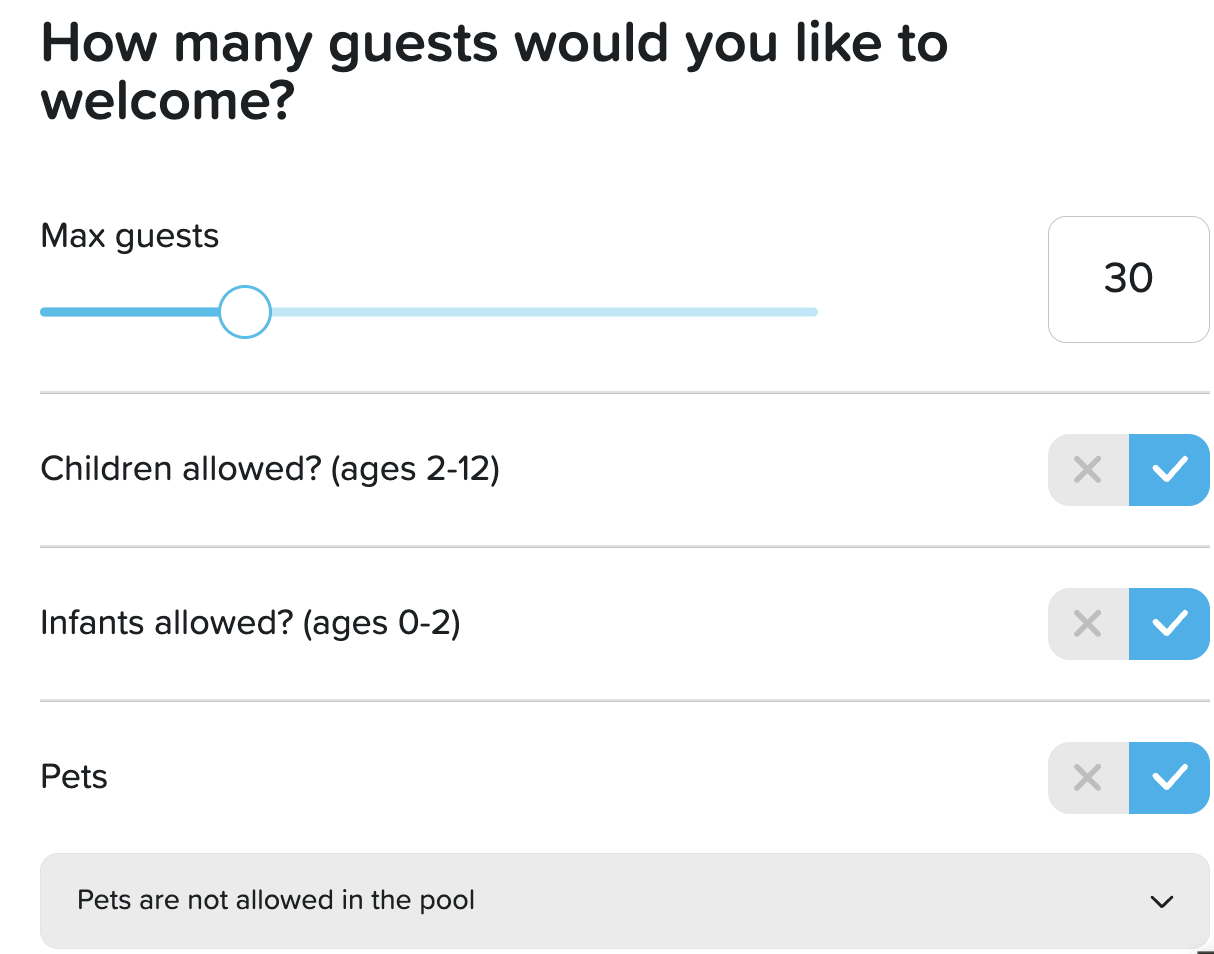Click the checkmark icon for Infants allowed
1214x954 pixels.
(x=1169, y=624)
